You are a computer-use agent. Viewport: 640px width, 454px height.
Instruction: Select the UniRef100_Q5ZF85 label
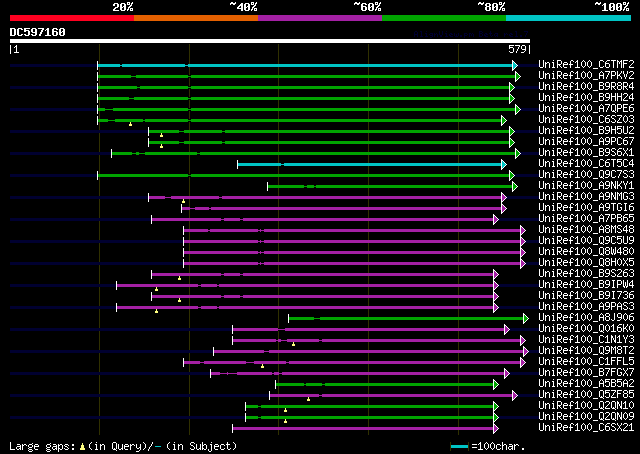tap(586, 395)
